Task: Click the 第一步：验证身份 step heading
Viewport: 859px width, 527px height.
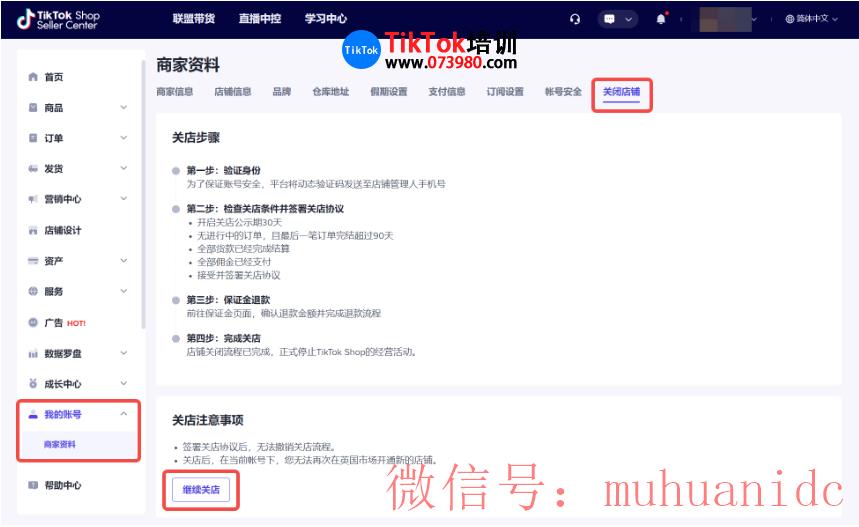Action: [224, 170]
